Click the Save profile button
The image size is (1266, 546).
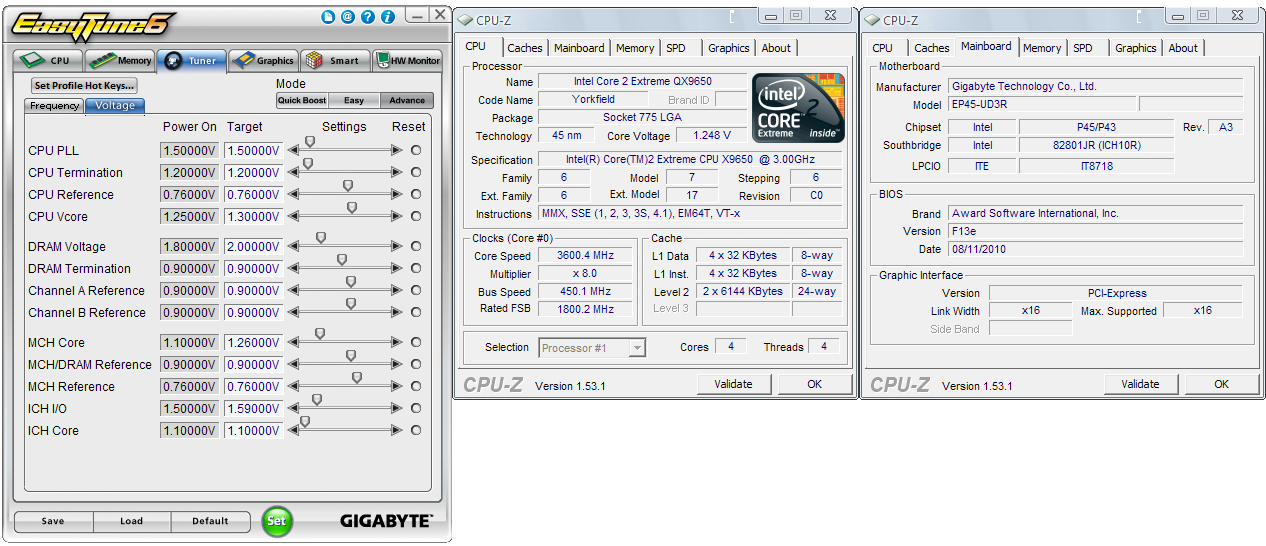(x=53, y=521)
